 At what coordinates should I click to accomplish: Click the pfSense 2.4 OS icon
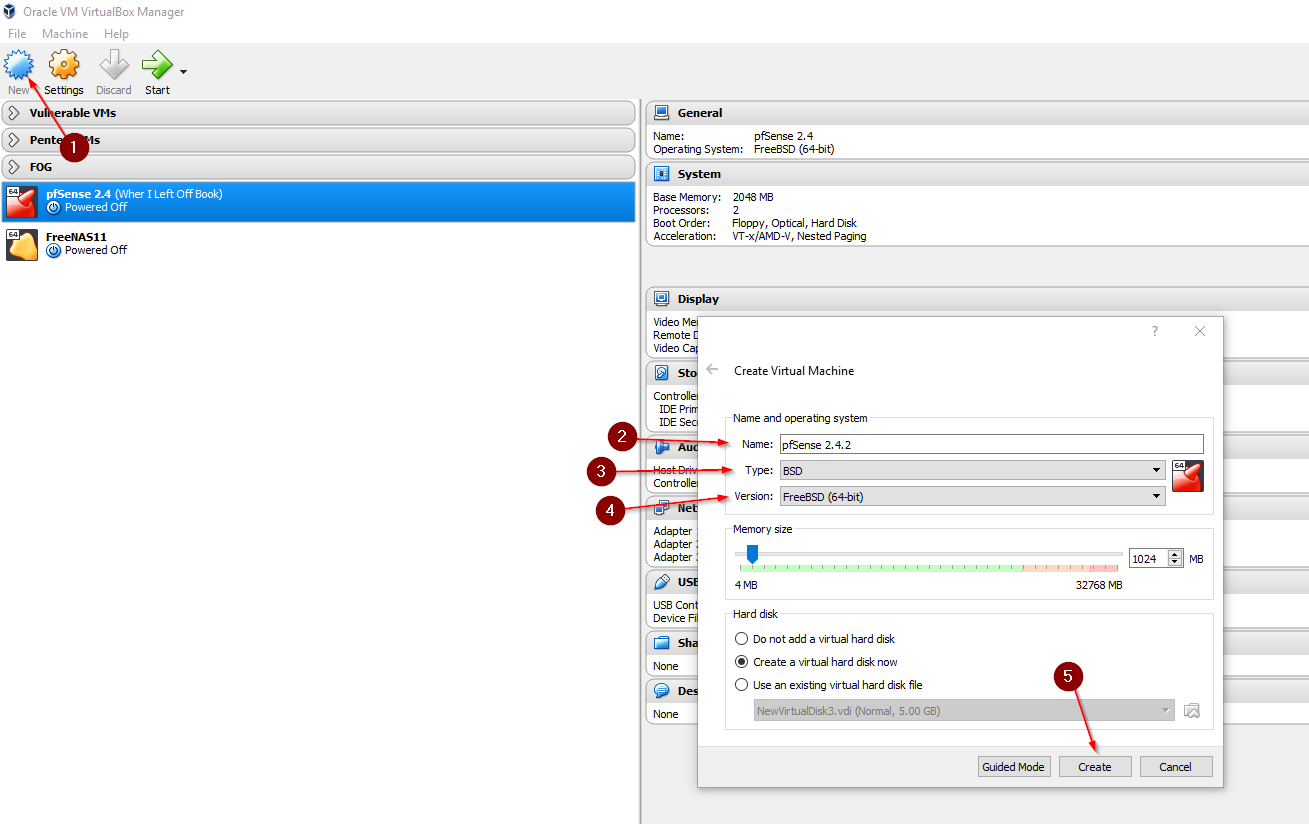pyautogui.click(x=22, y=201)
